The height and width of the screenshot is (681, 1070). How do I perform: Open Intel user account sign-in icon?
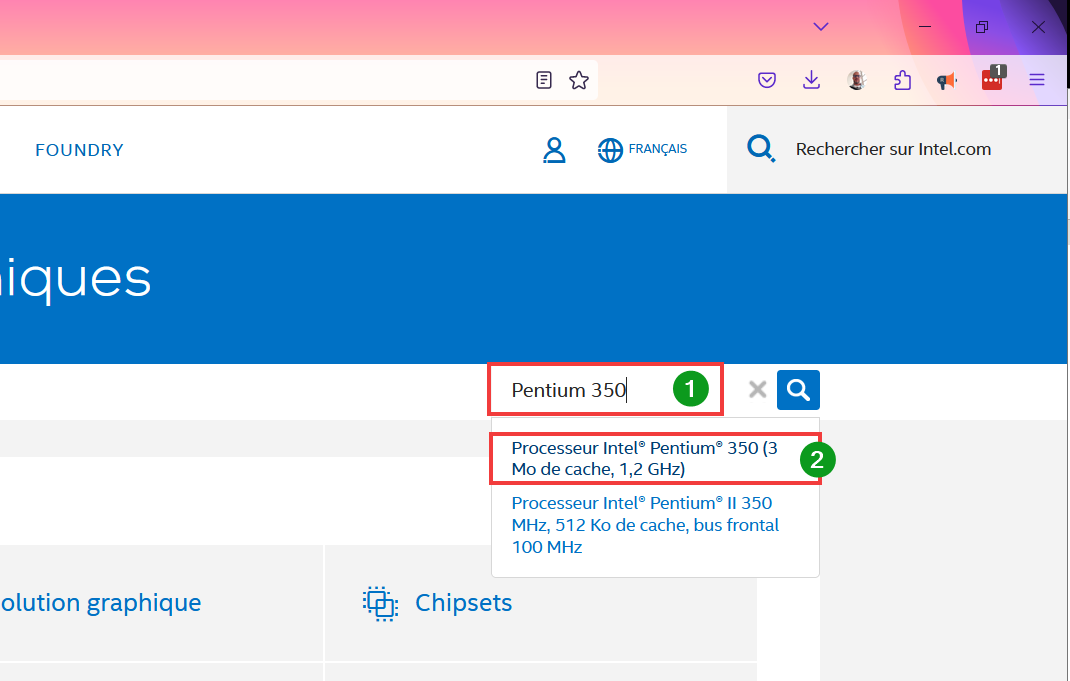pos(554,150)
